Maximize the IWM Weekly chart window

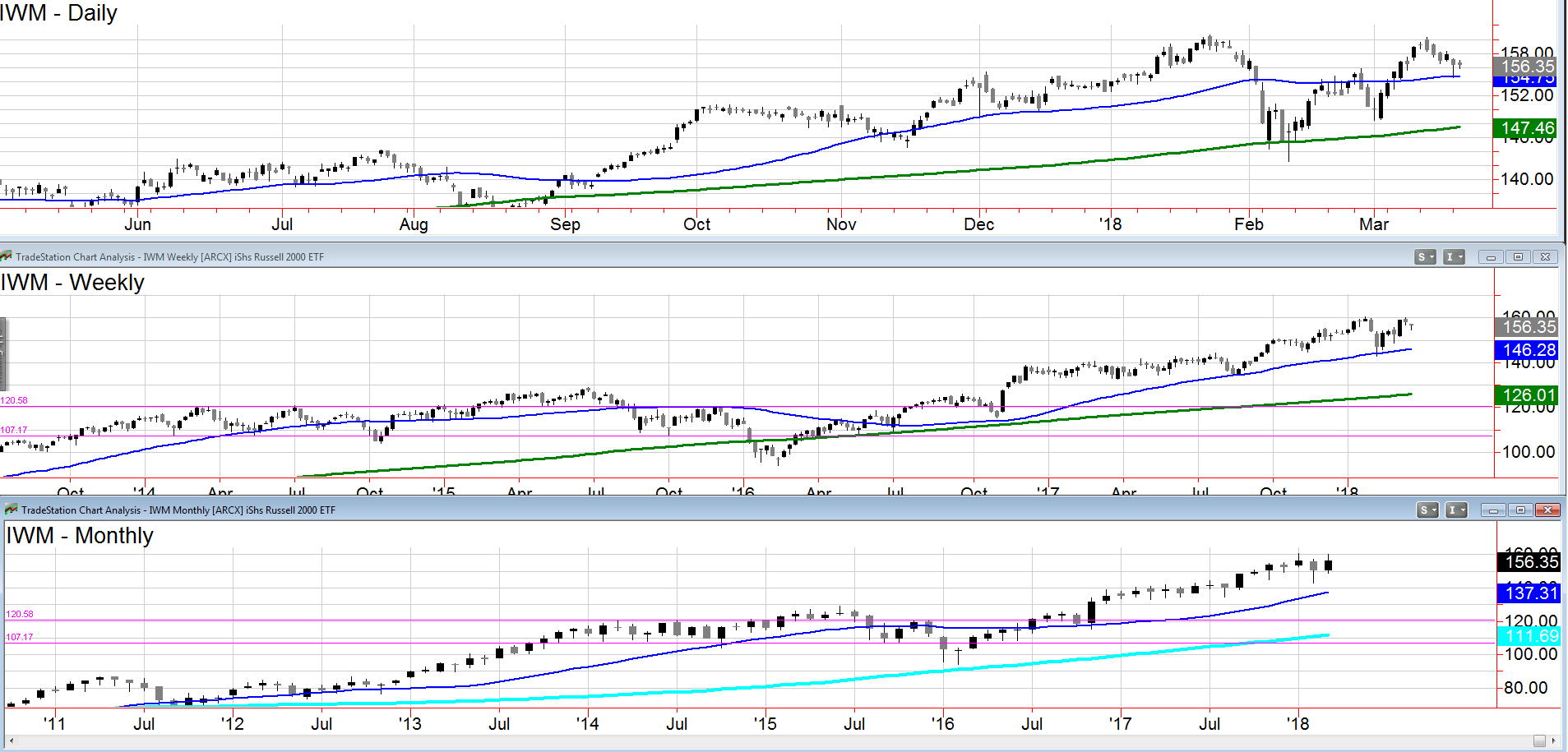(1518, 257)
